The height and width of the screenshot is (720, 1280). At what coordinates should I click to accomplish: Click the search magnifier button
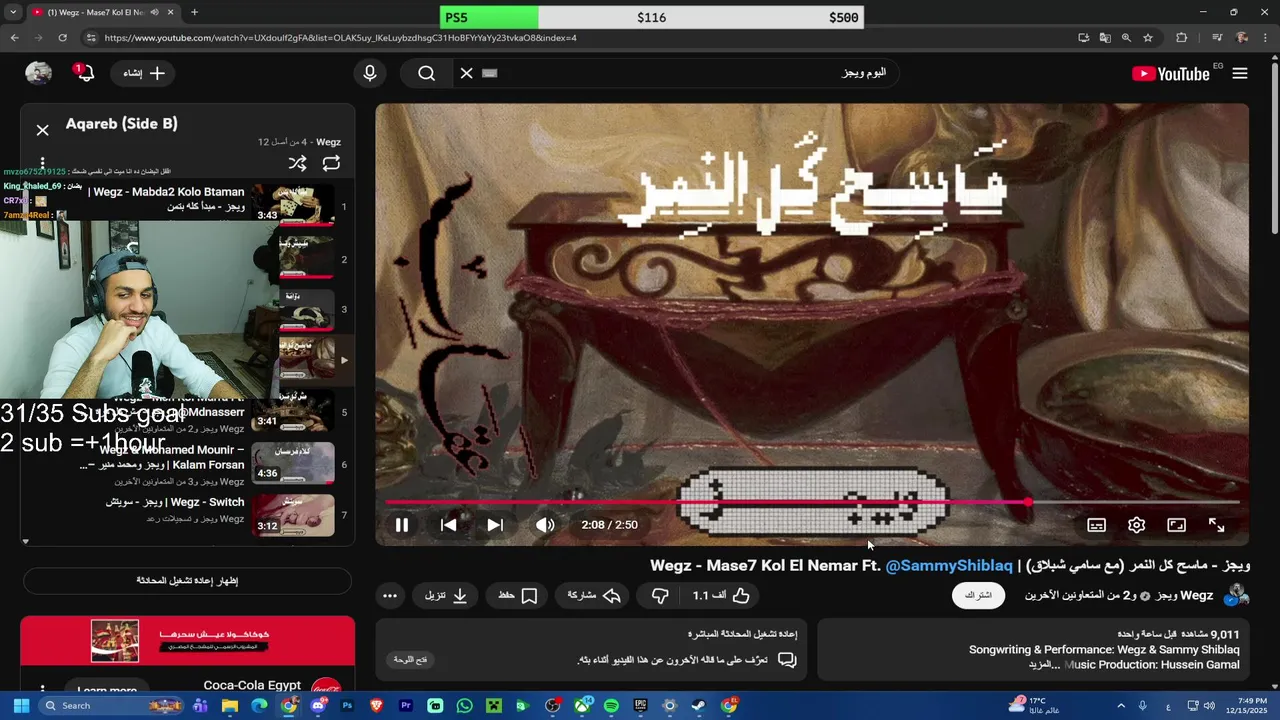427,73
